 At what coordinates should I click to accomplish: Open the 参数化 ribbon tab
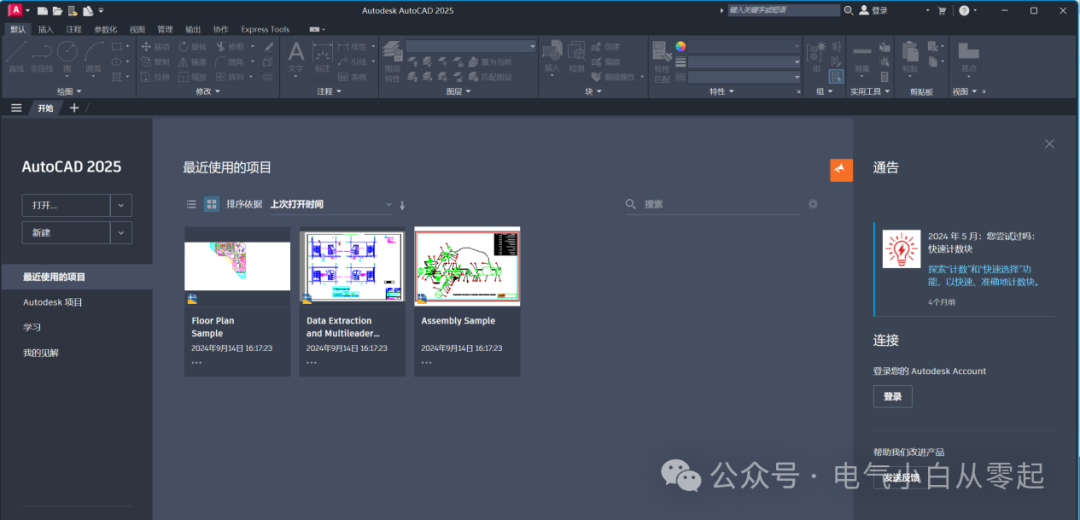click(x=105, y=30)
